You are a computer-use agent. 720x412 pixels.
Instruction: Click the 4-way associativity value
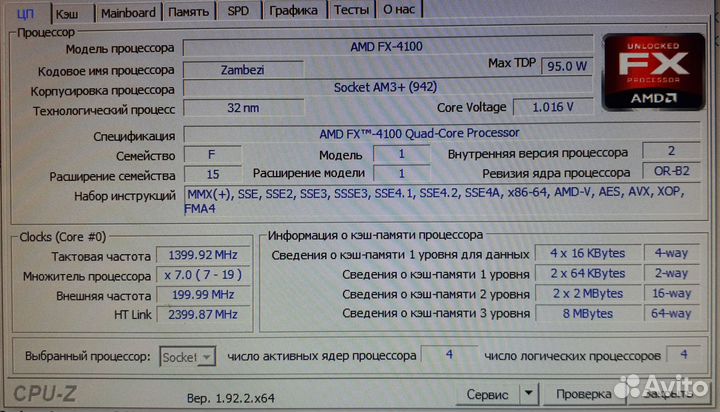[x=671, y=253]
